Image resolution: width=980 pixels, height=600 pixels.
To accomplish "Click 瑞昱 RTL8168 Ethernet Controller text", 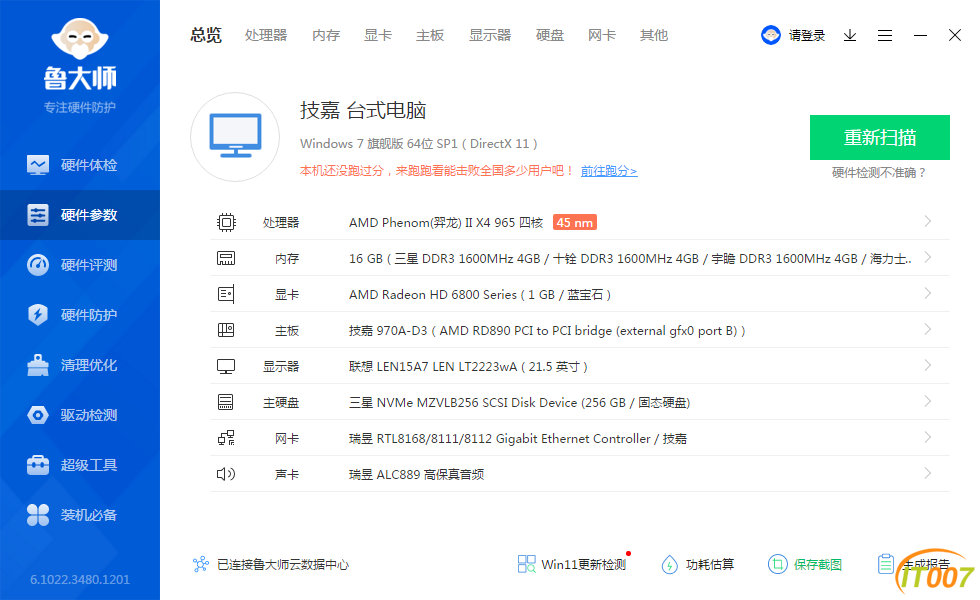I will (518, 438).
